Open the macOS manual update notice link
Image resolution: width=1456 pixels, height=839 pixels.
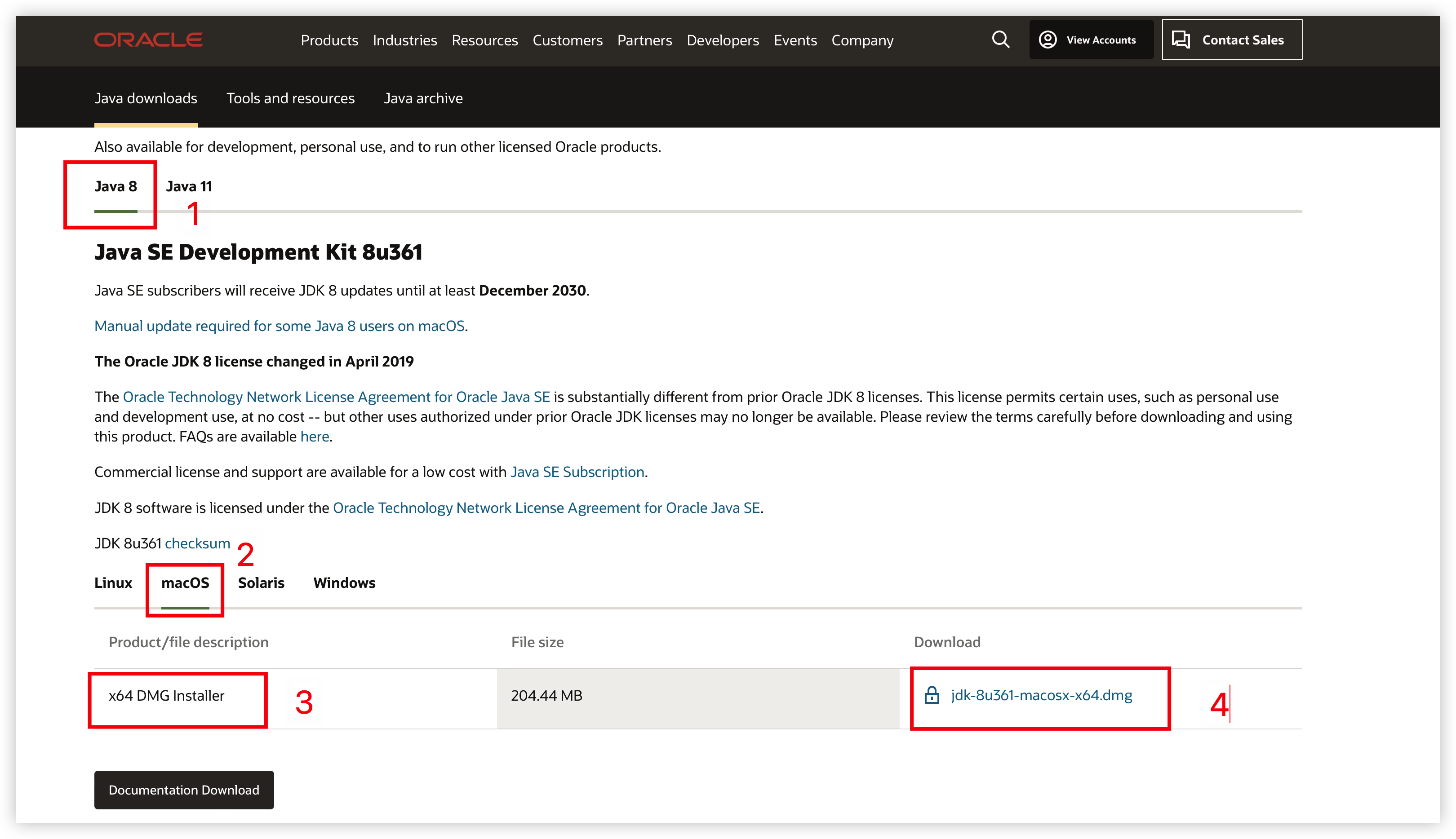tap(280, 326)
